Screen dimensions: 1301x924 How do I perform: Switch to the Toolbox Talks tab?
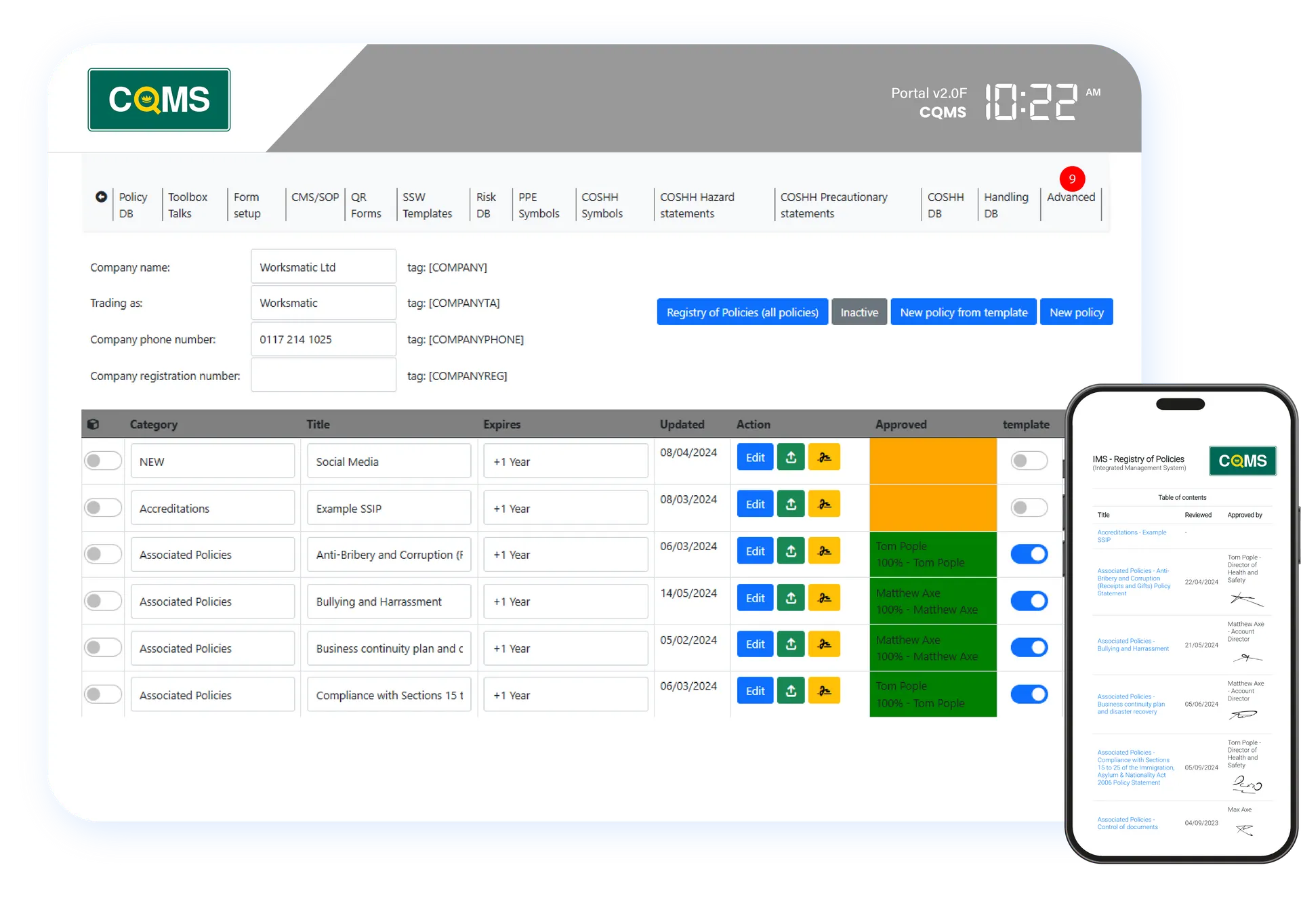[188, 205]
